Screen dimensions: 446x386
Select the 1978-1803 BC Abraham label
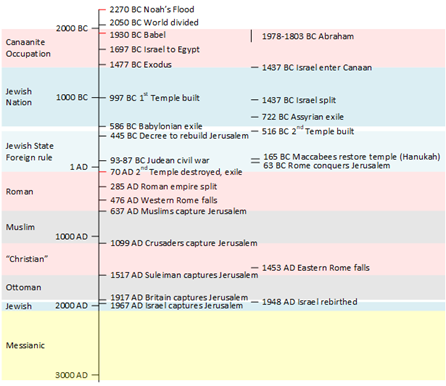coord(308,36)
